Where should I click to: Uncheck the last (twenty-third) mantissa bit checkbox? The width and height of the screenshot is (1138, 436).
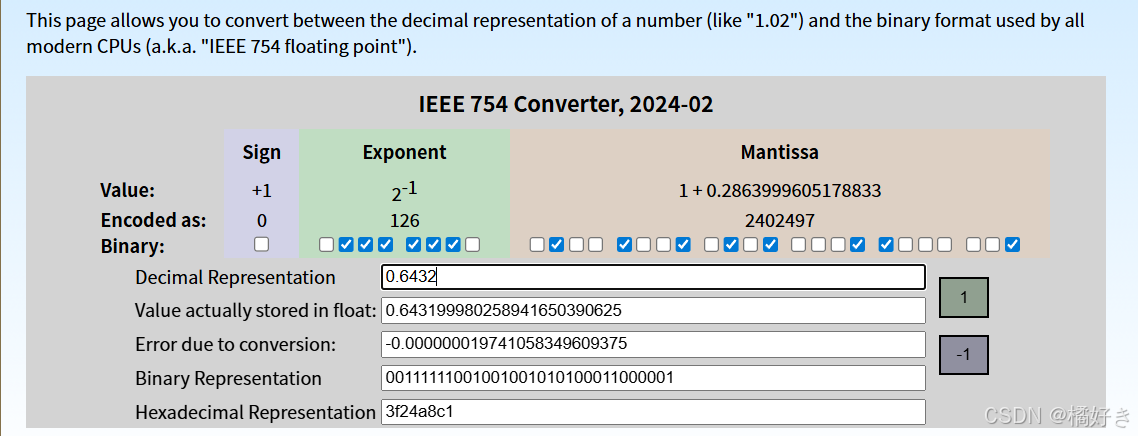1012,244
